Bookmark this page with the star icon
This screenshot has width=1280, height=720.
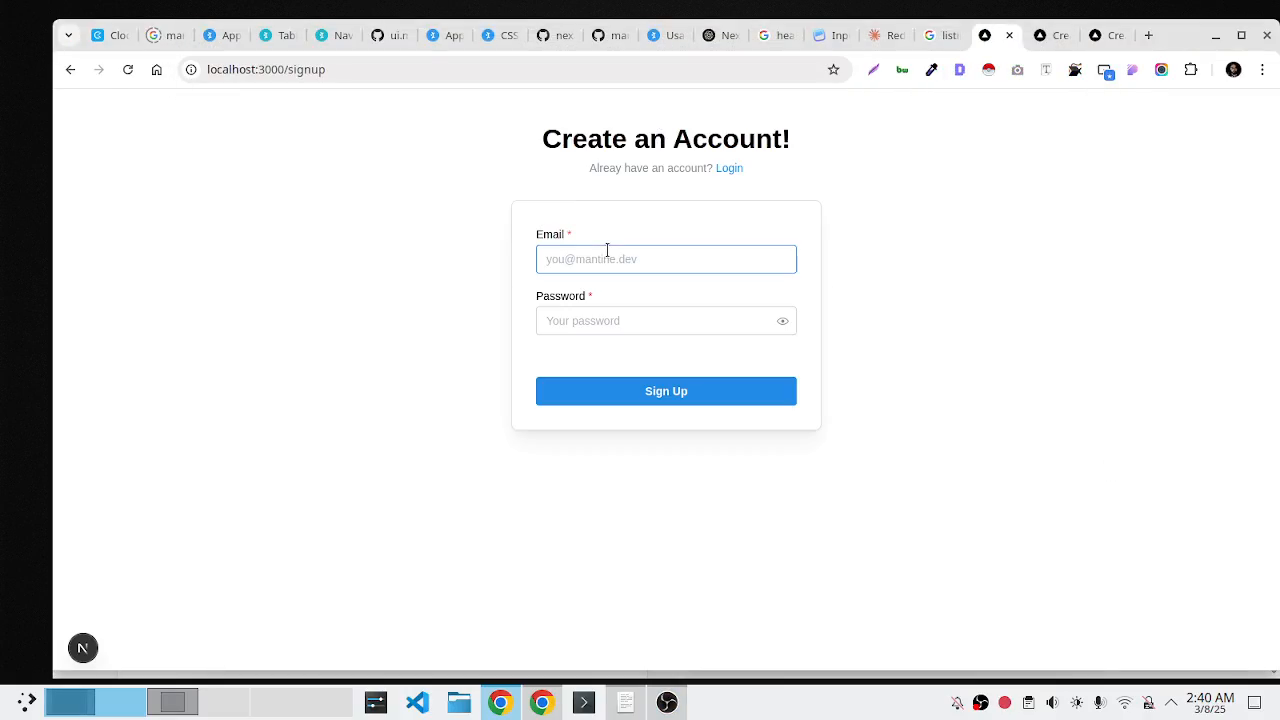(x=833, y=70)
